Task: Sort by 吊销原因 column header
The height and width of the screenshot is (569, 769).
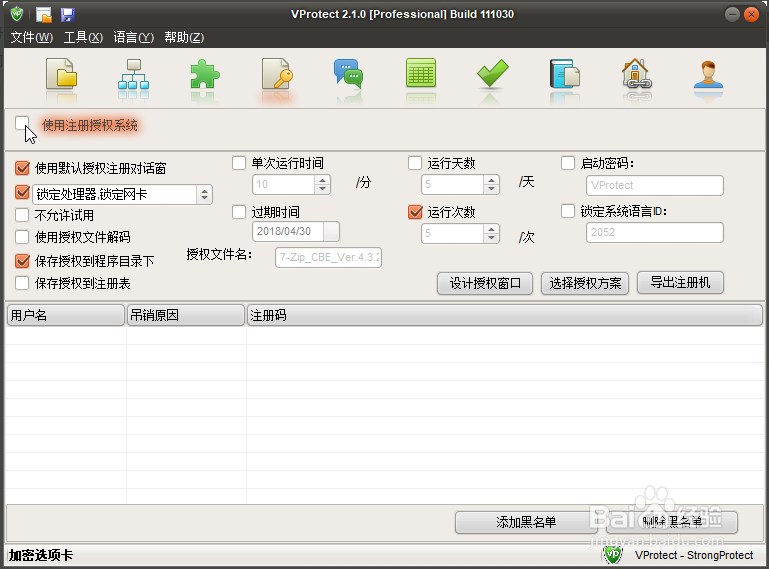Action: click(x=186, y=315)
